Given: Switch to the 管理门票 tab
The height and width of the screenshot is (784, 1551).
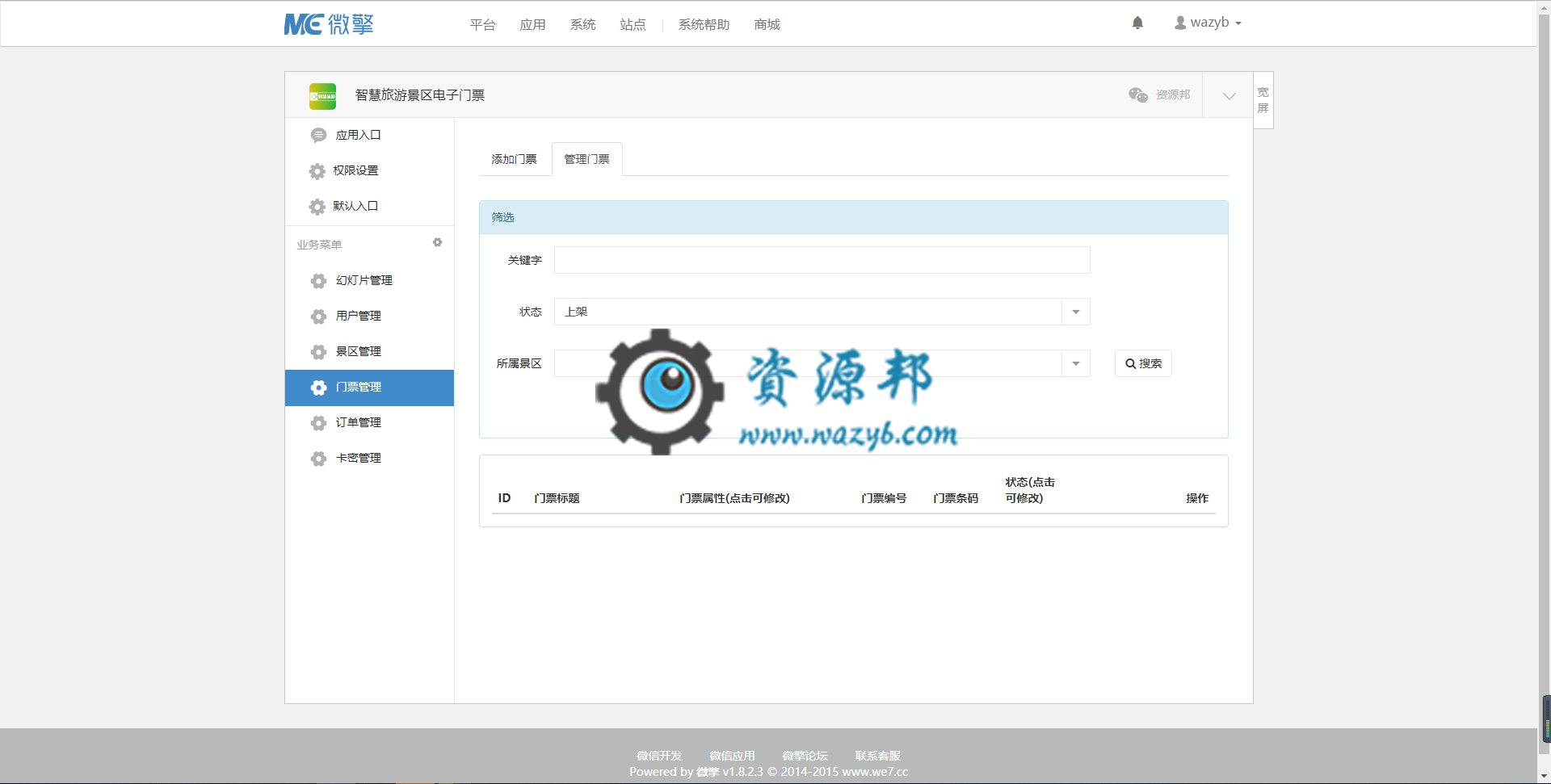Looking at the screenshot, I should click(x=587, y=159).
